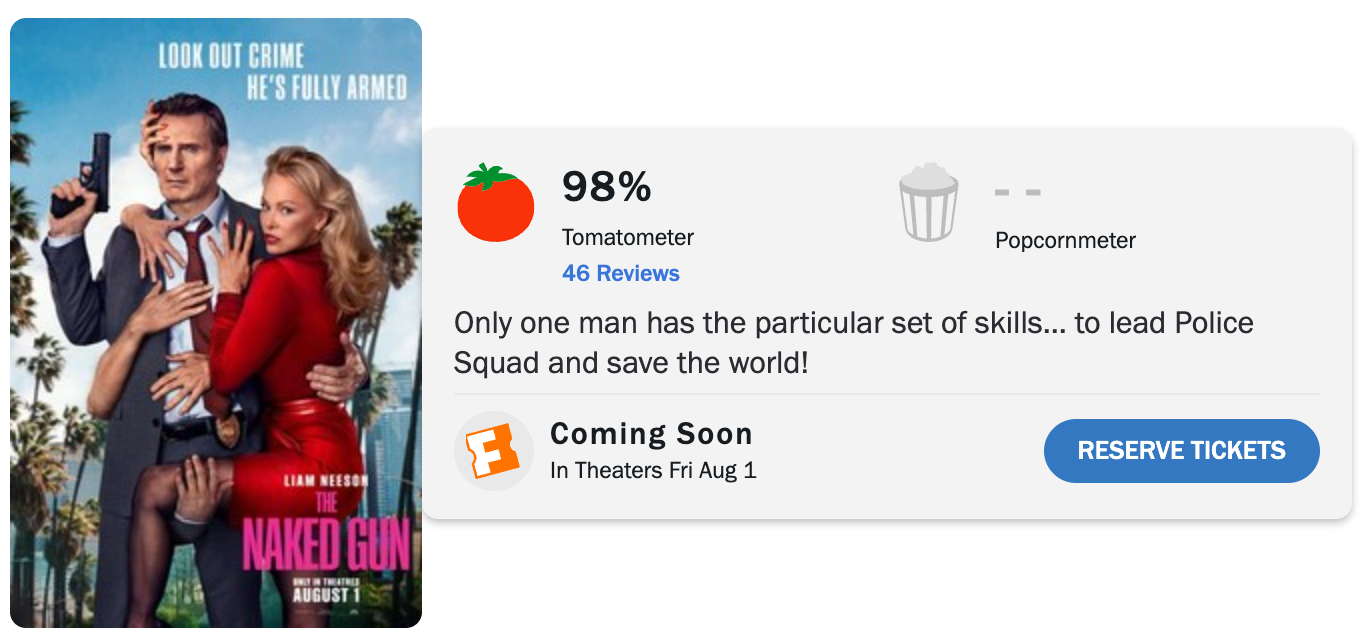1364x640 pixels.
Task: Click the Tomatometer label
Action: (x=628, y=238)
